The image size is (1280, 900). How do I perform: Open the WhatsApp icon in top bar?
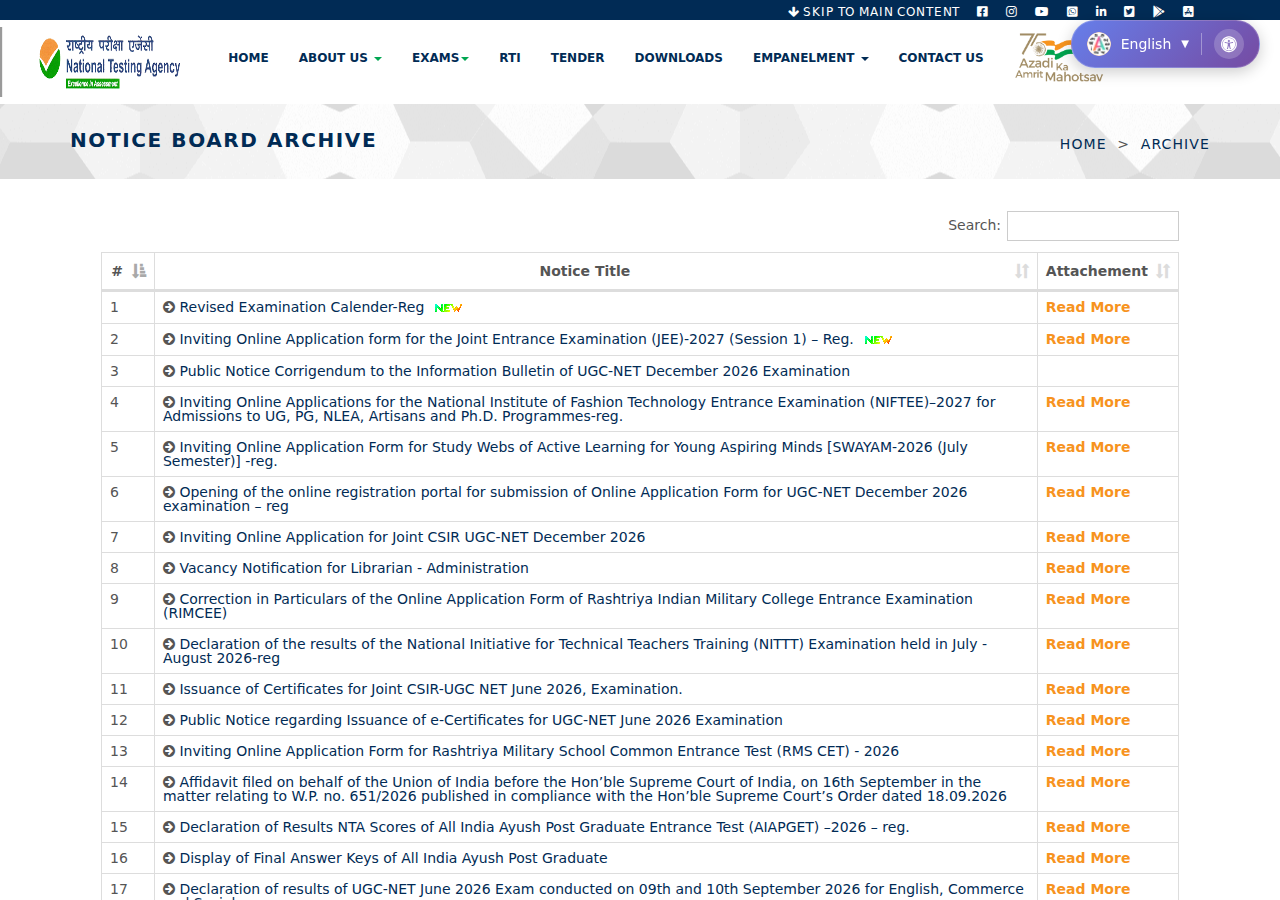pyautogui.click(x=1072, y=12)
